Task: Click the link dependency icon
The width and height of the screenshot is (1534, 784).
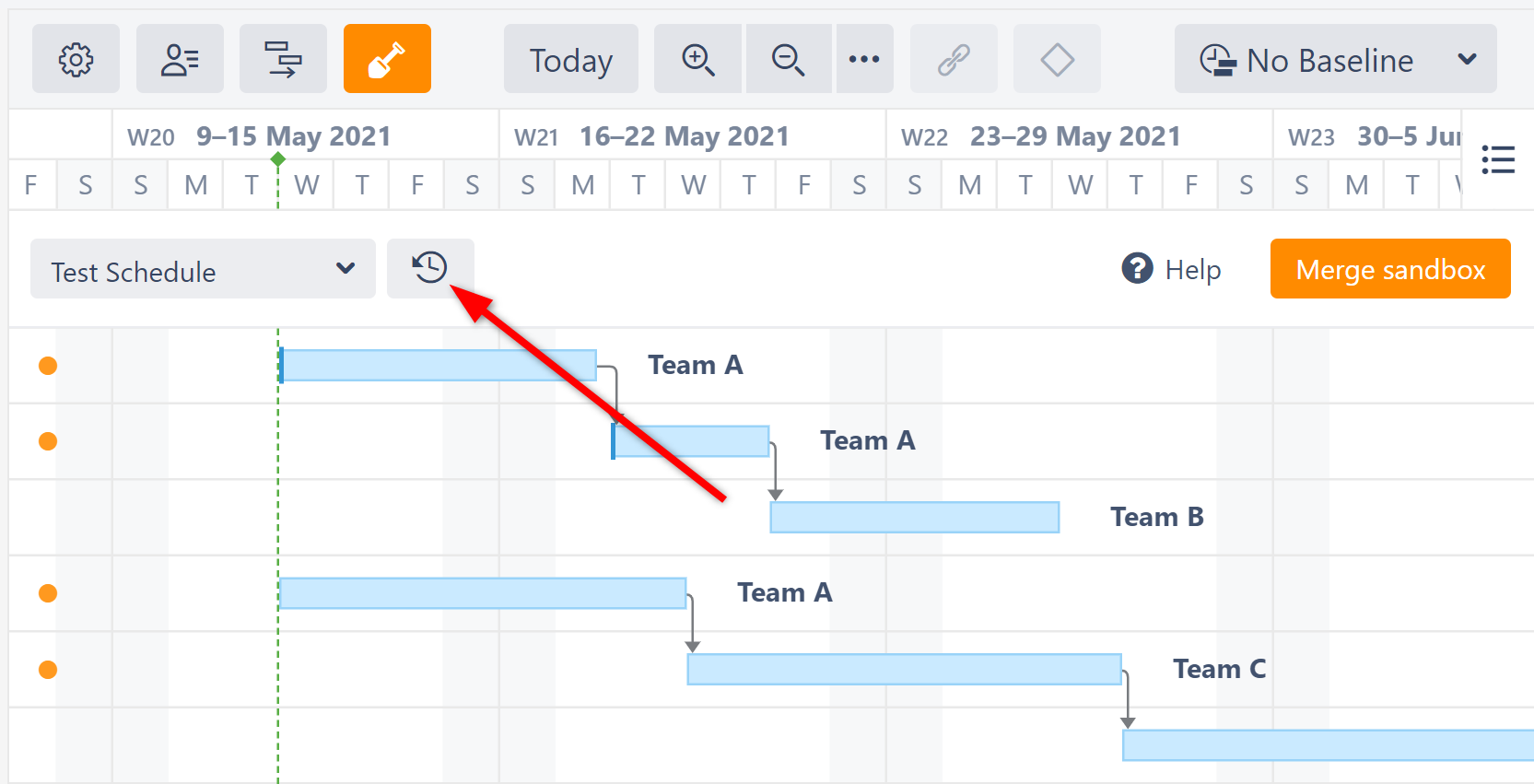Action: pyautogui.click(x=954, y=59)
